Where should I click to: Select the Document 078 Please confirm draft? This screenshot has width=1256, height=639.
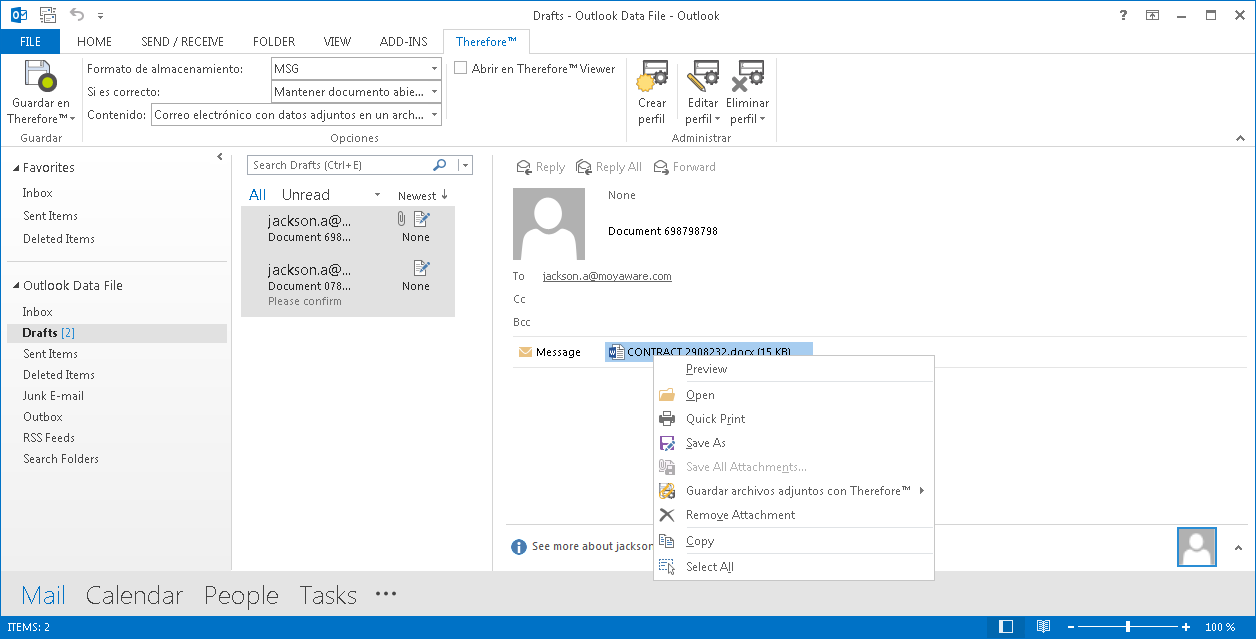(x=348, y=285)
